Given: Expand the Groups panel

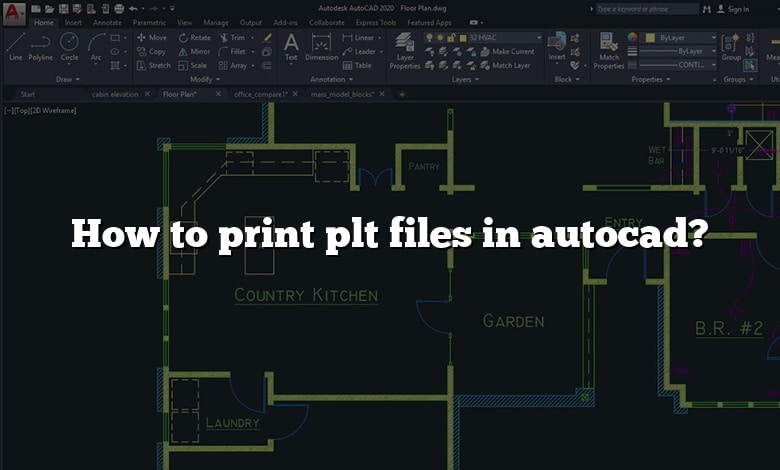Looking at the screenshot, I should click(x=738, y=79).
